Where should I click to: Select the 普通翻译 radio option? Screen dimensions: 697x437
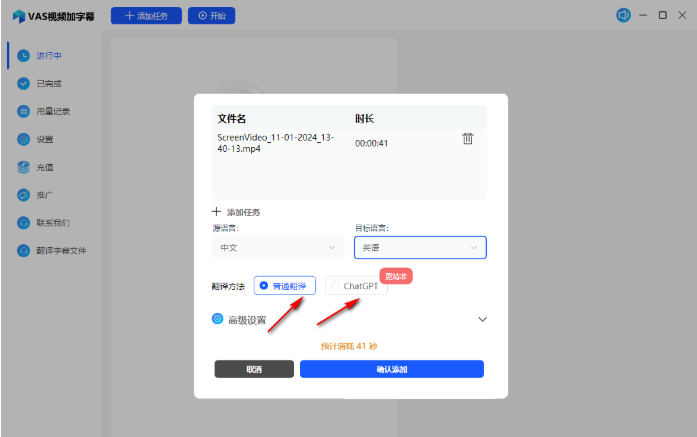pos(284,285)
